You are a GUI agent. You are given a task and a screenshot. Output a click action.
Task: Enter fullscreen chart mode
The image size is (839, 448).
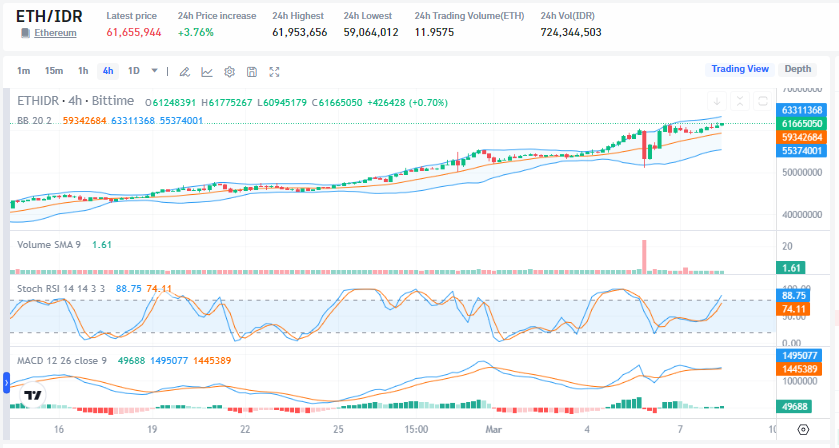[x=274, y=71]
